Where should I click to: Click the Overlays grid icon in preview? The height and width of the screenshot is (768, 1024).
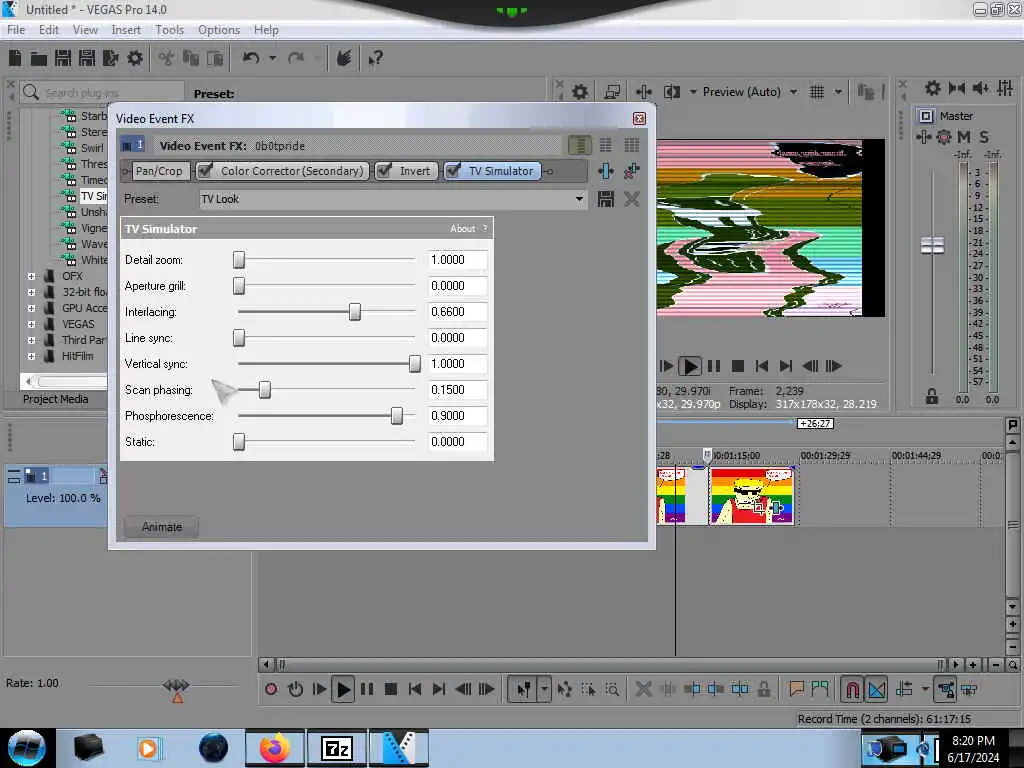(x=816, y=92)
